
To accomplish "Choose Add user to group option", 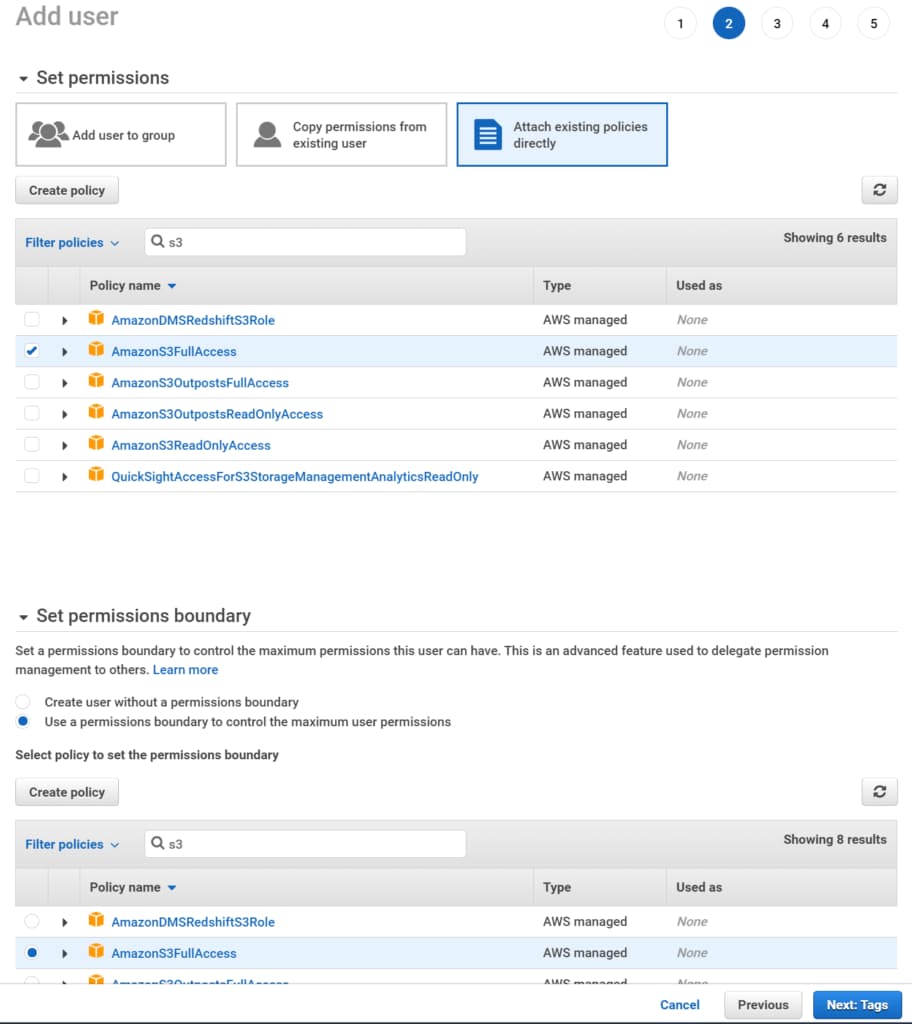I will coord(121,135).
